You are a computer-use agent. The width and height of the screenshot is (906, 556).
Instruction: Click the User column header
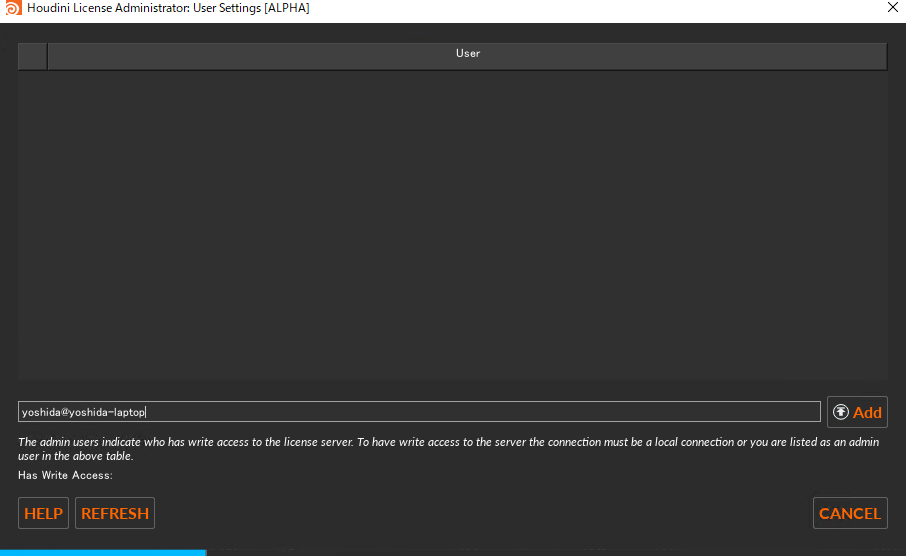[467, 56]
